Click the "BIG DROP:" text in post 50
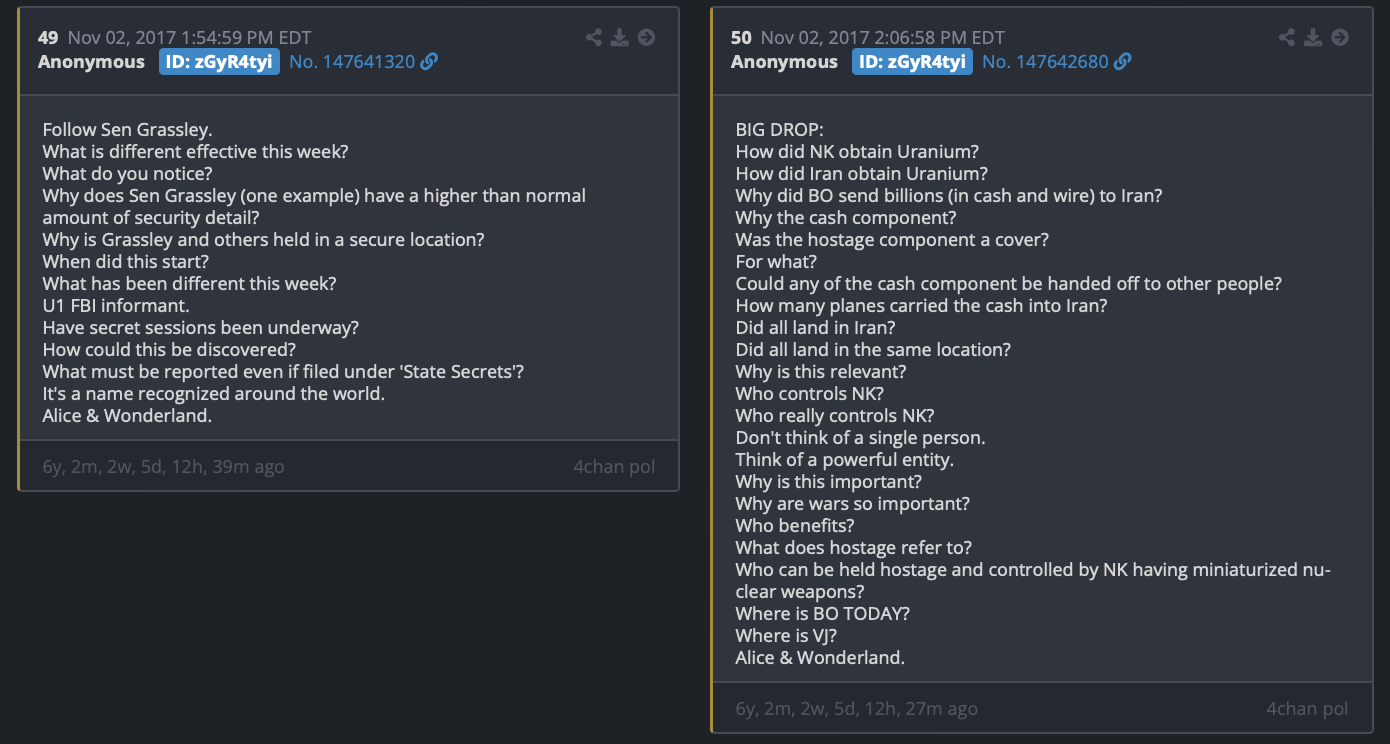Viewport: 1390px width, 744px height. (x=780, y=130)
